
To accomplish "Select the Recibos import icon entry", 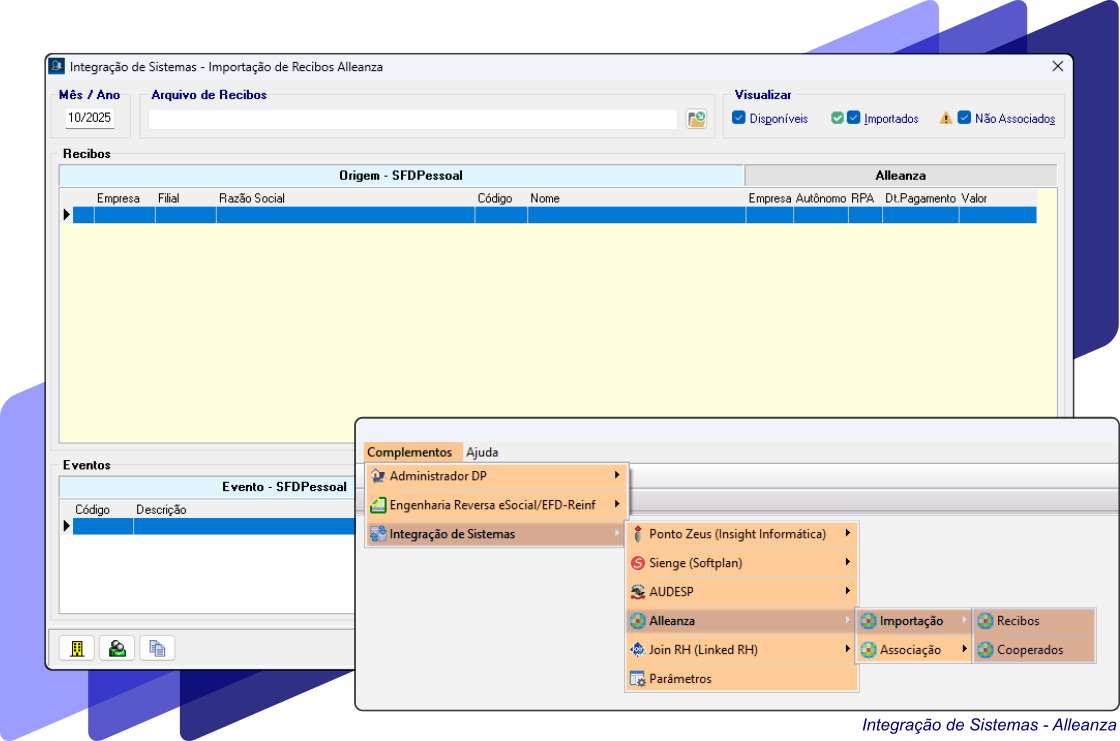I will click(x=986, y=621).
